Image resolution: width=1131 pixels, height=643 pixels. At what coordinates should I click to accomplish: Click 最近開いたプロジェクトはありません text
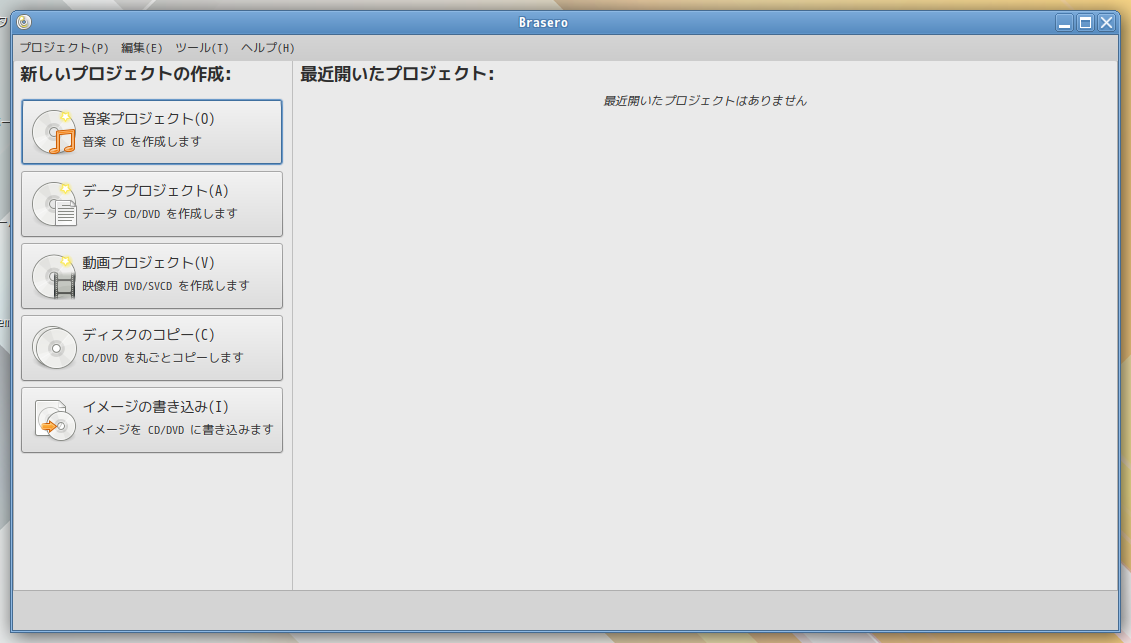point(705,101)
